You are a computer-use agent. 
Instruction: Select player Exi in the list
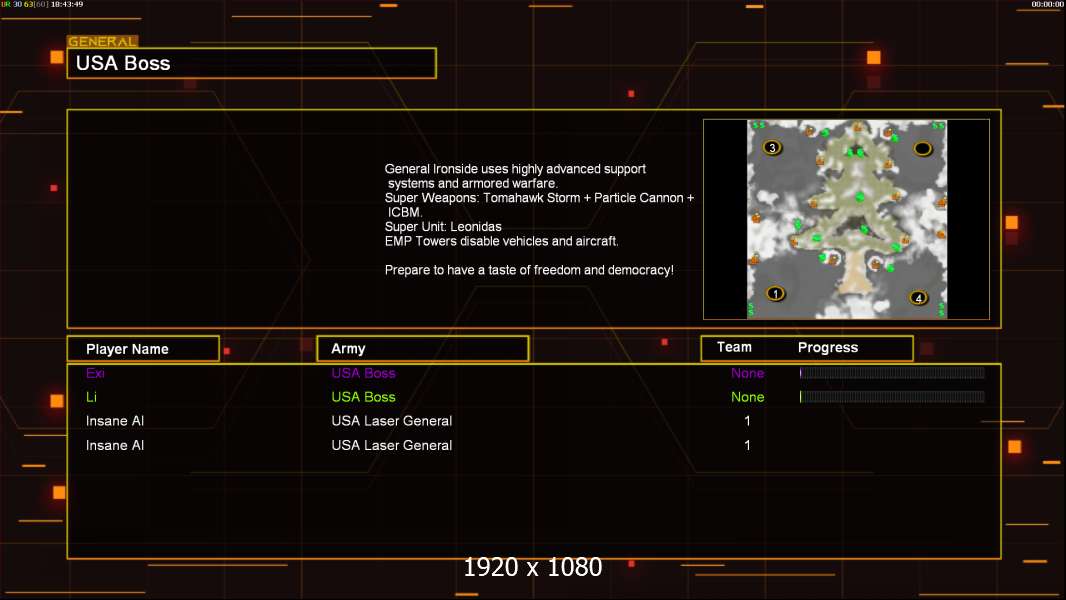(x=95, y=373)
